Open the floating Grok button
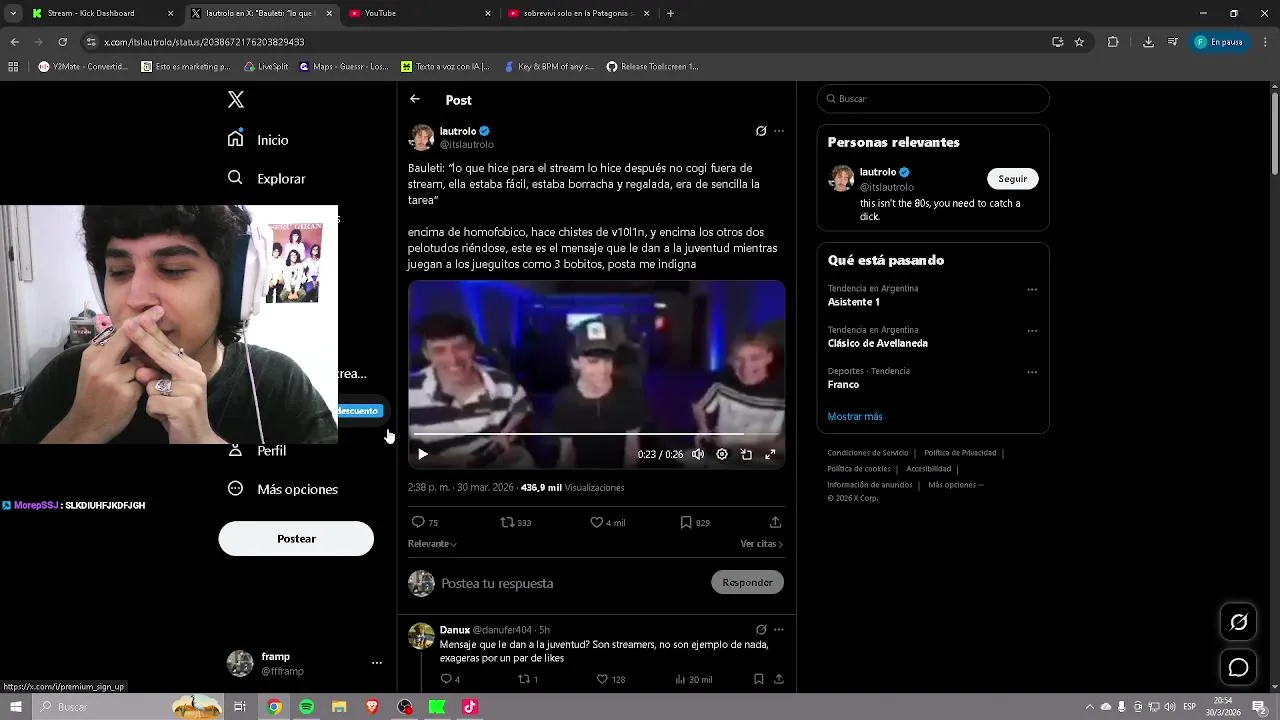This screenshot has width=1280, height=720. coord(1238,622)
